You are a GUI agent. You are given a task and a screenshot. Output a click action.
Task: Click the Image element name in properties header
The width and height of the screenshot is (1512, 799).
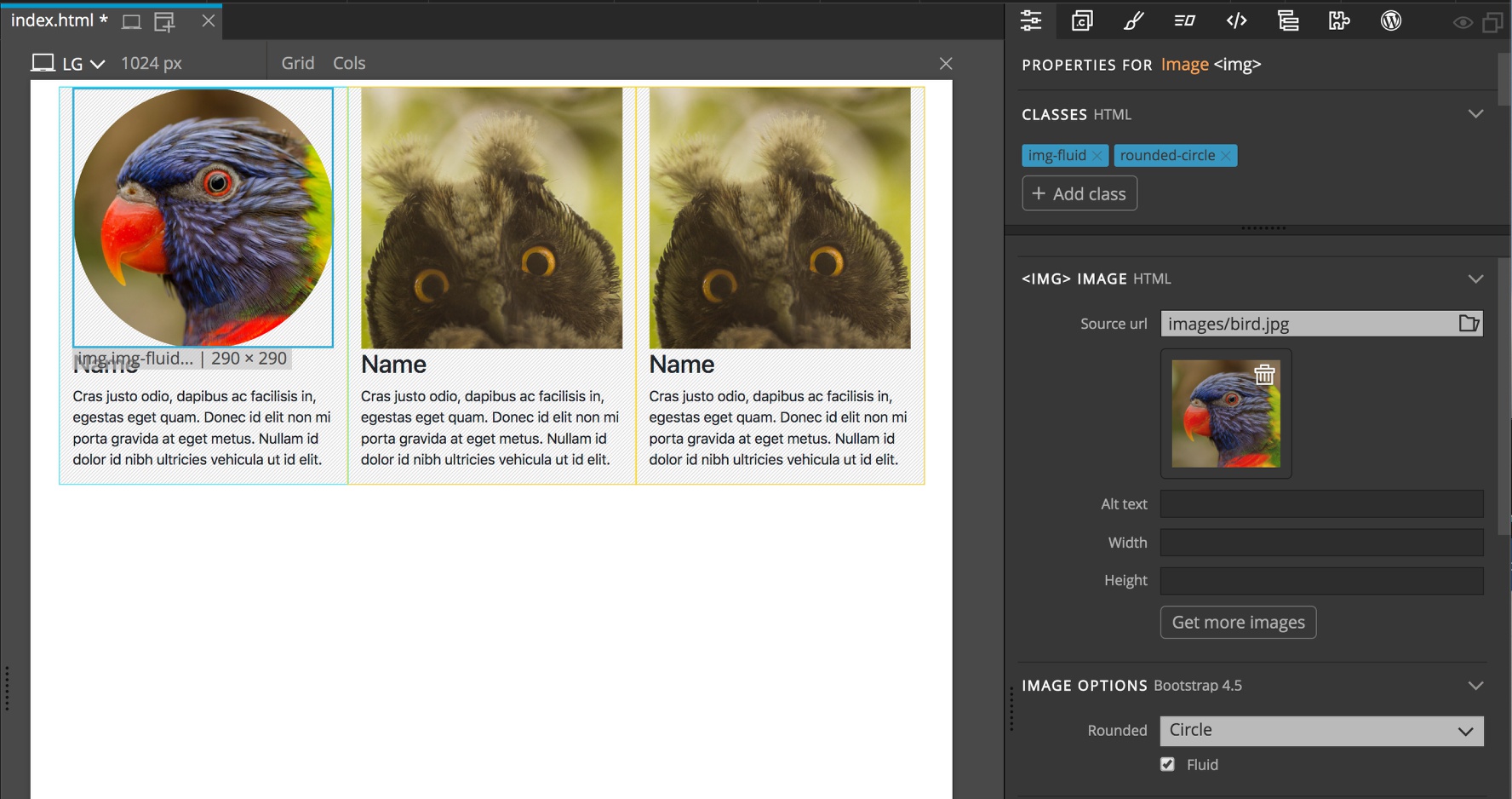(x=1184, y=65)
